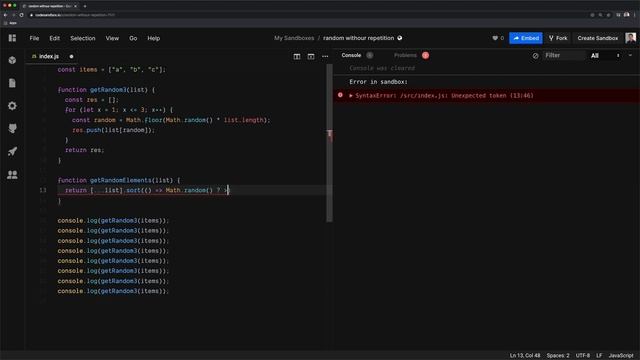640x360 pixels.
Task: Open a new browser tab
Action: coord(85,6)
